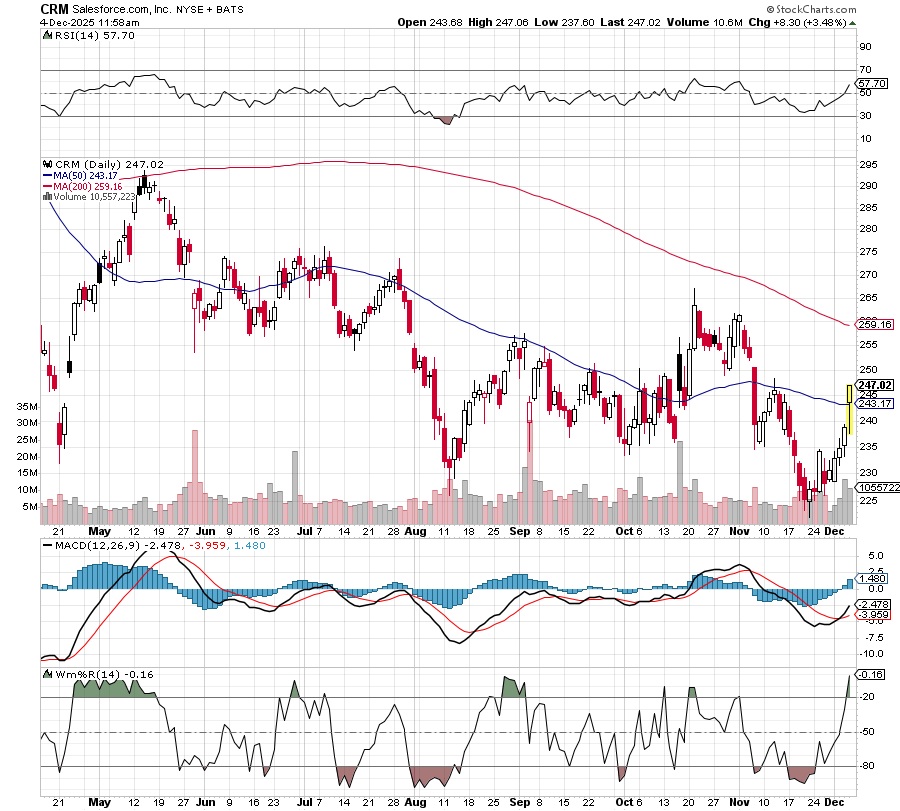This screenshot has height=811, width=900.
Task: Click the Volume bar legend icon
Action: click(45, 197)
